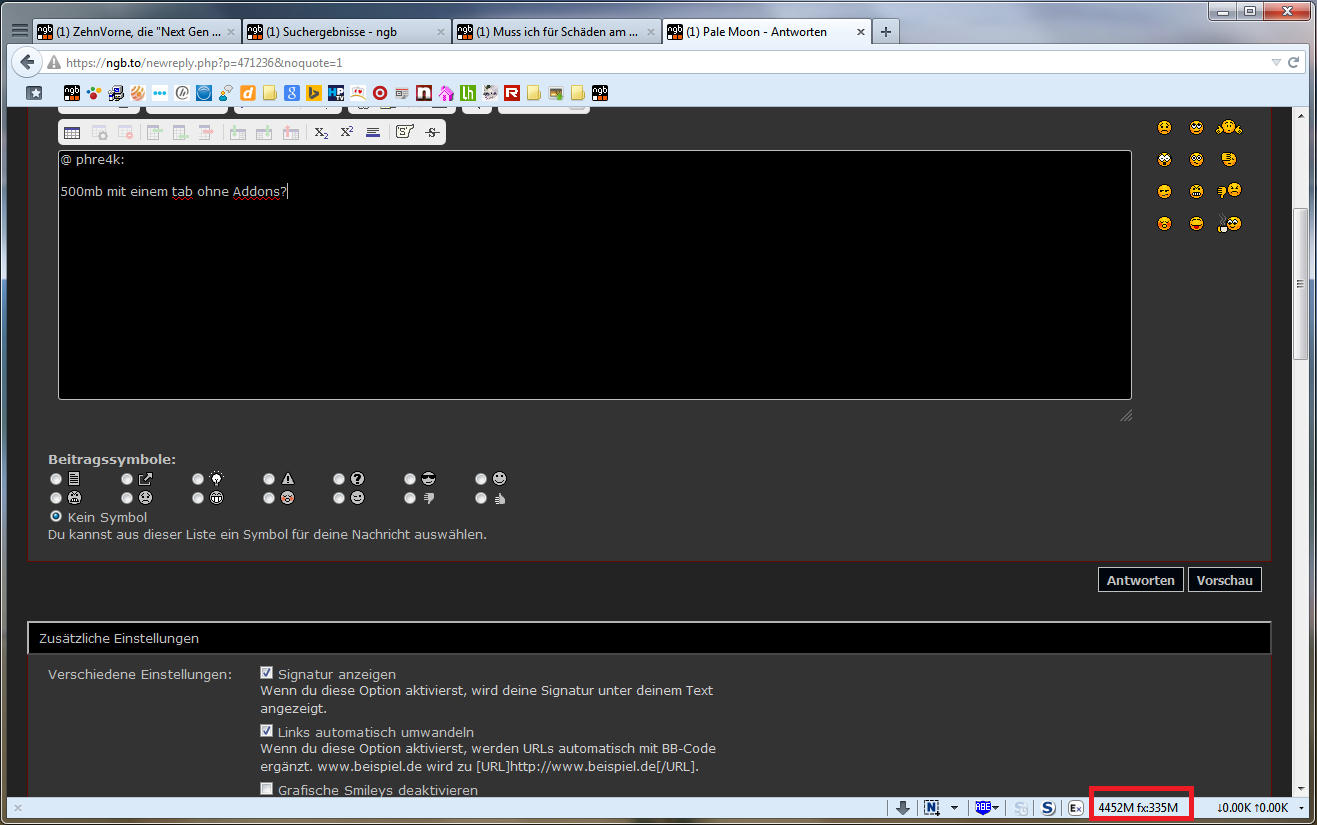The image size is (1317, 825).
Task: Click the superscript formatting icon
Action: pos(346,132)
